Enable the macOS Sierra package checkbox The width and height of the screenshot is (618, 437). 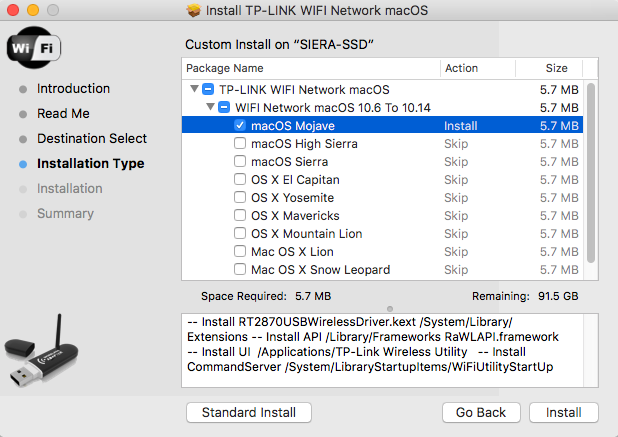click(240, 161)
